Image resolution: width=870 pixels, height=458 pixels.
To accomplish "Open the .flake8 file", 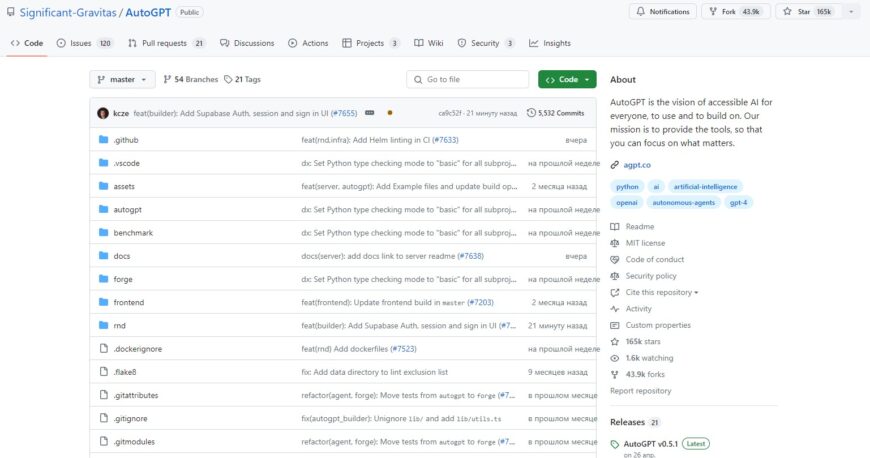I will point(125,372).
